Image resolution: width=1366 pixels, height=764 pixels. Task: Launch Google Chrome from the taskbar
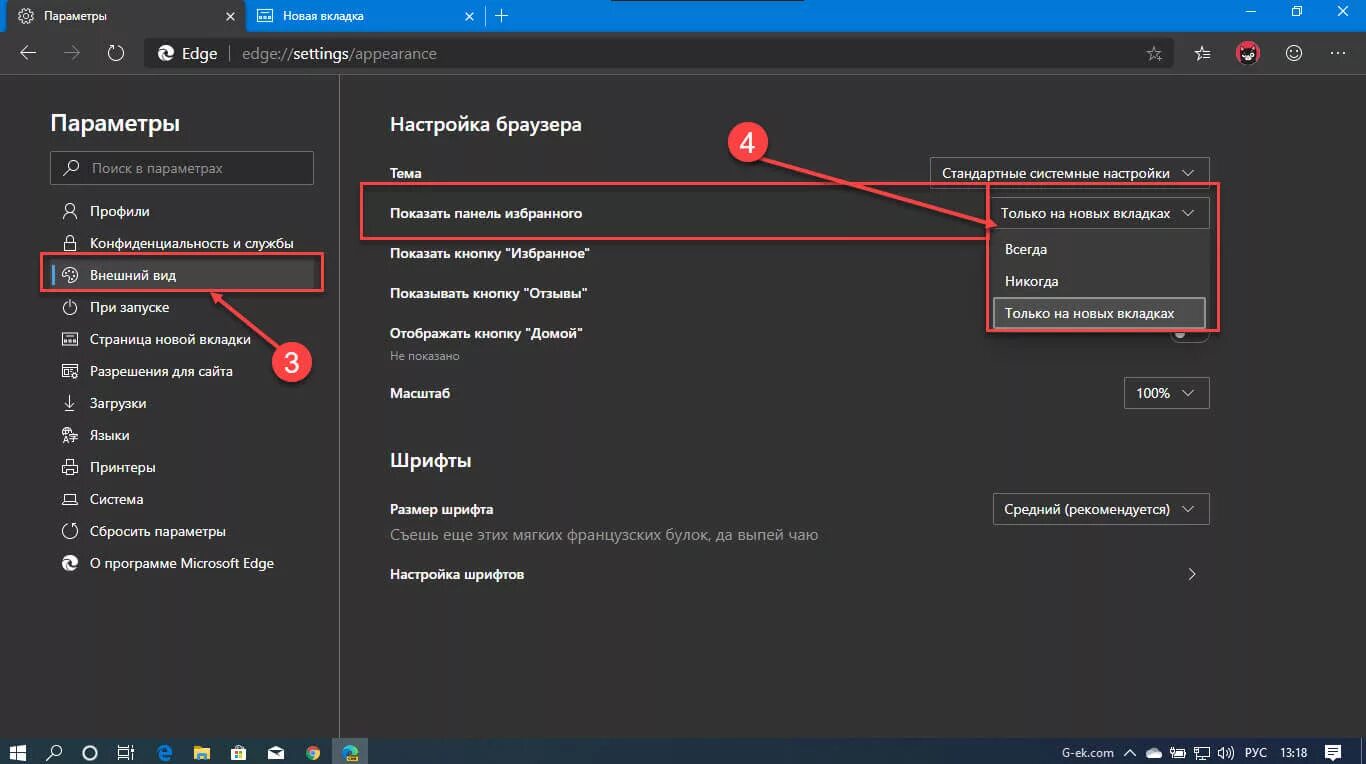(x=313, y=752)
